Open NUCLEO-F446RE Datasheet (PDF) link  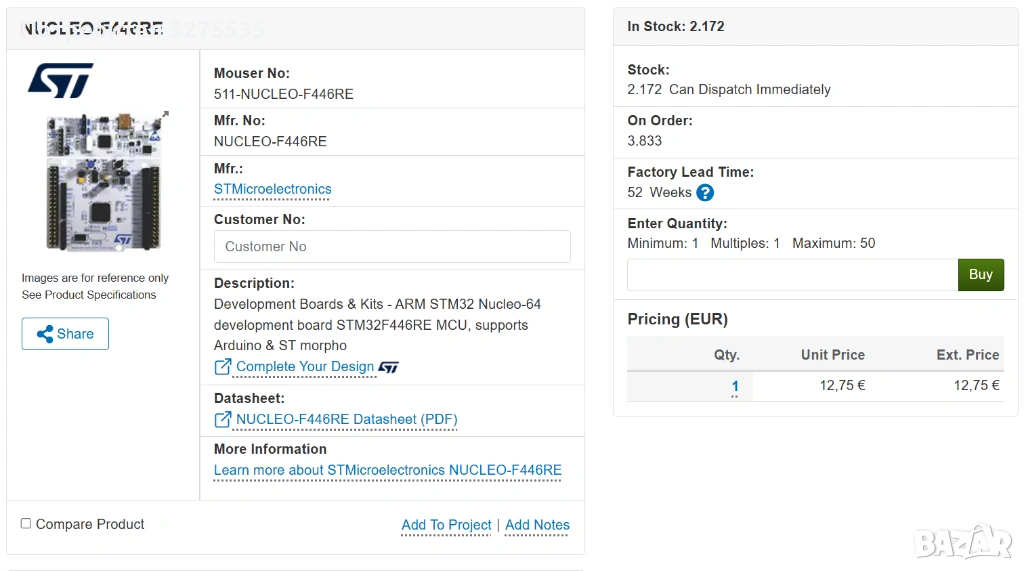346,420
